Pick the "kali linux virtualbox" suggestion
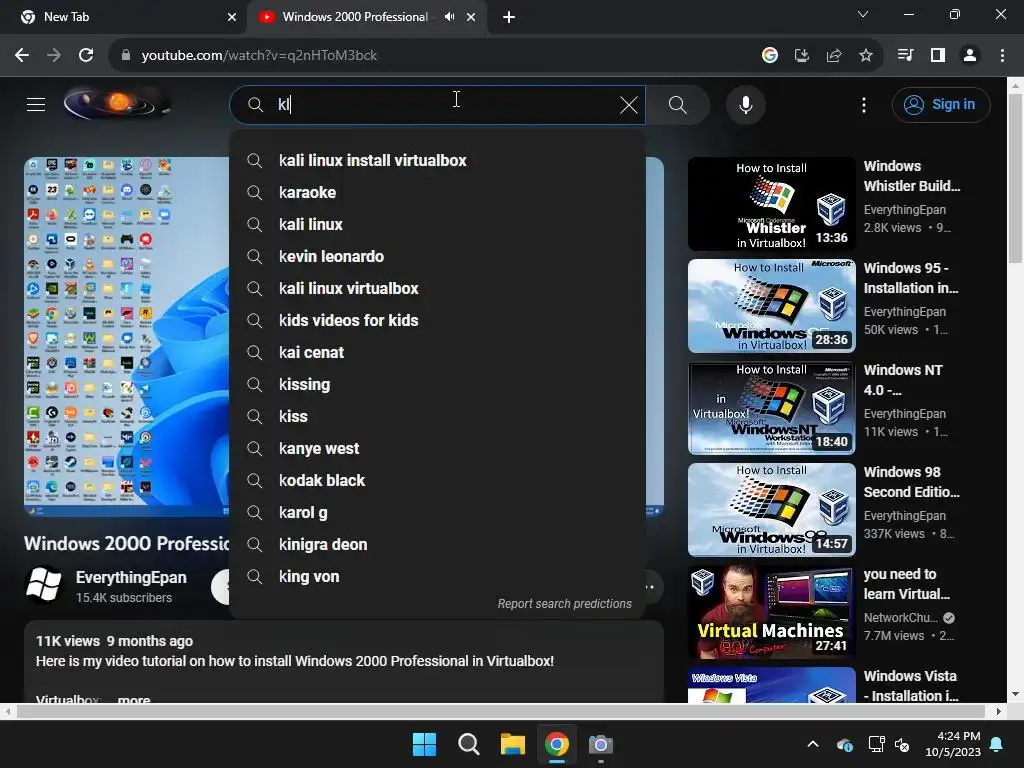 click(437, 289)
